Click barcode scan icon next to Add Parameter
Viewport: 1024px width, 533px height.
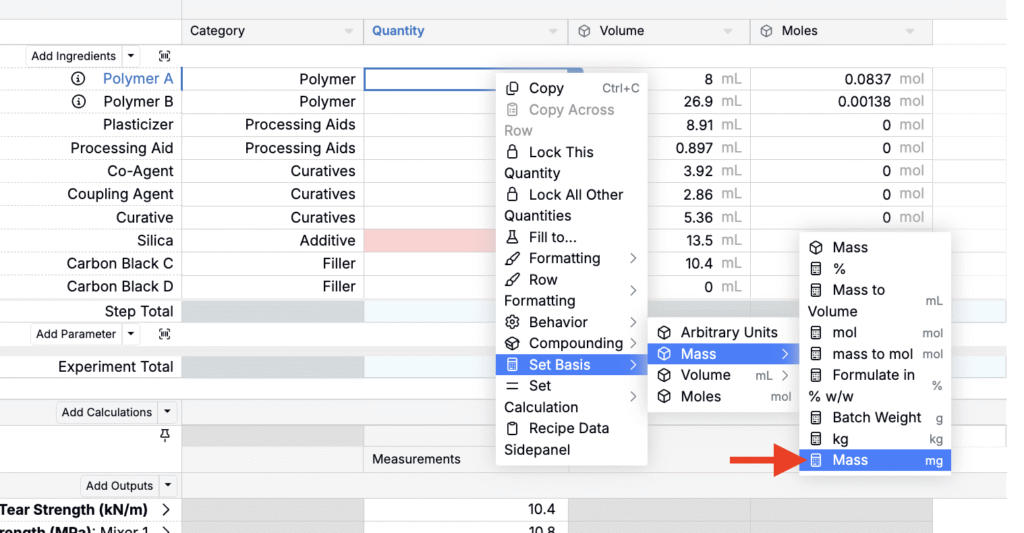coord(164,334)
